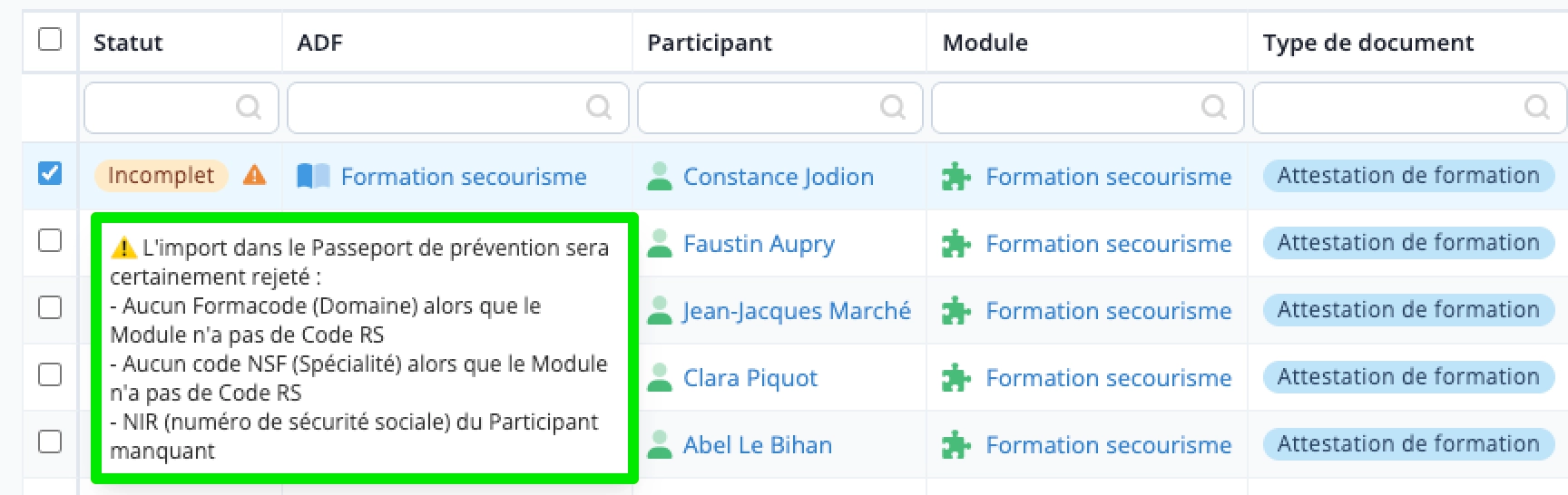Open the Constance Jodion participant link
The image size is (1568, 495).
tap(779, 177)
